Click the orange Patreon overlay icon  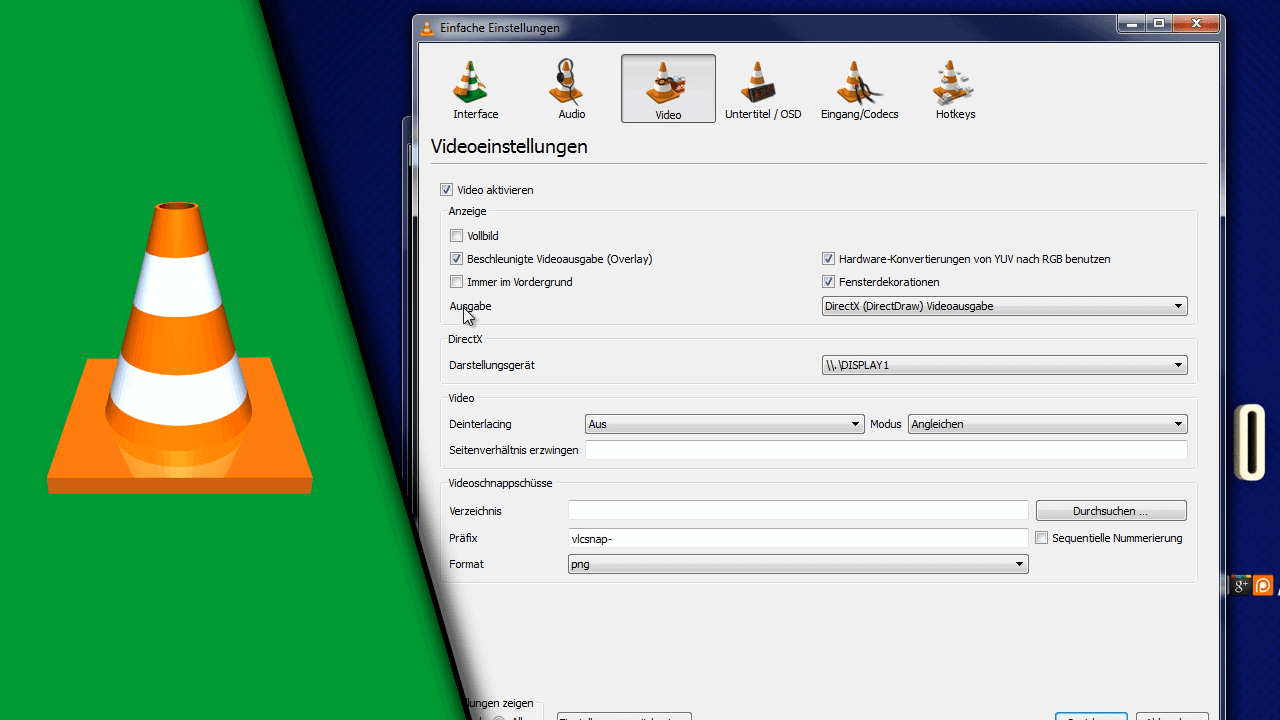click(x=1262, y=585)
